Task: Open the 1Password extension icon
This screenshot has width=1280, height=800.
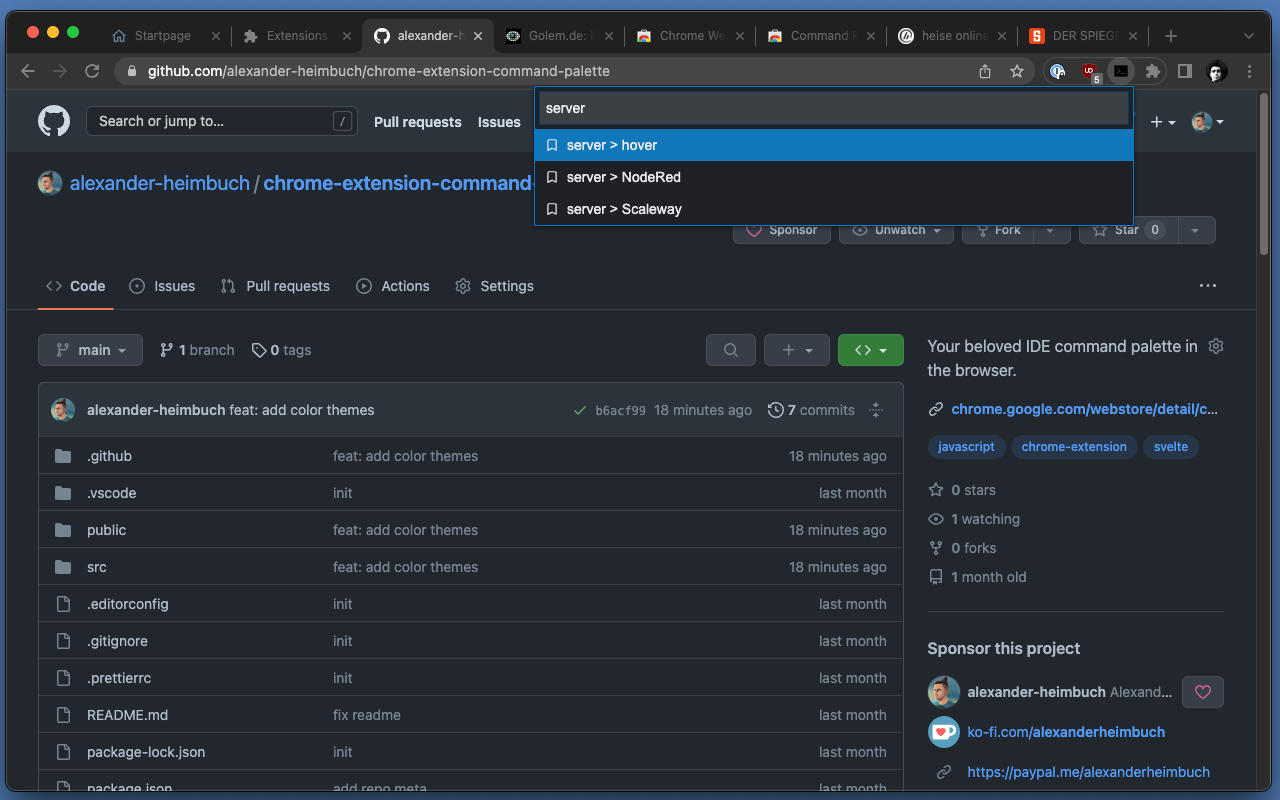Action: coord(1057,71)
